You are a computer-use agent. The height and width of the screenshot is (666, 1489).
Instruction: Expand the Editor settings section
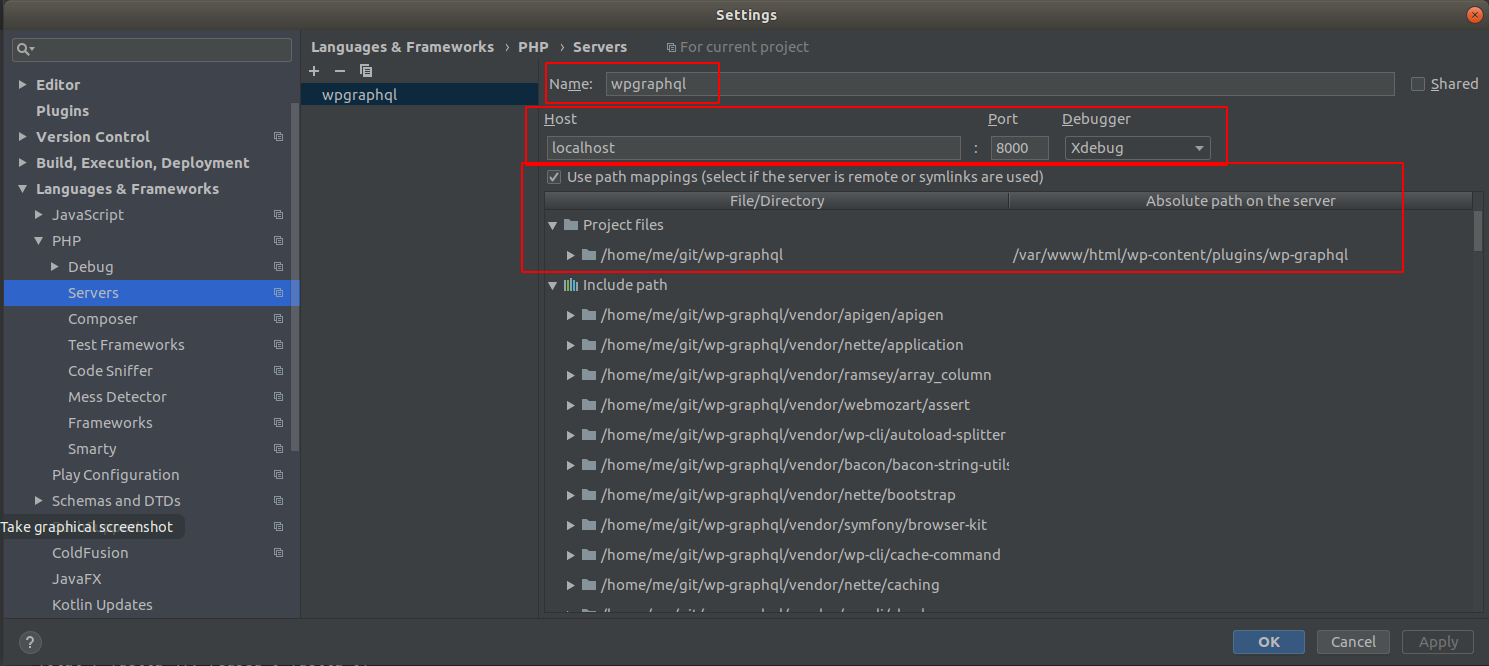tap(23, 85)
